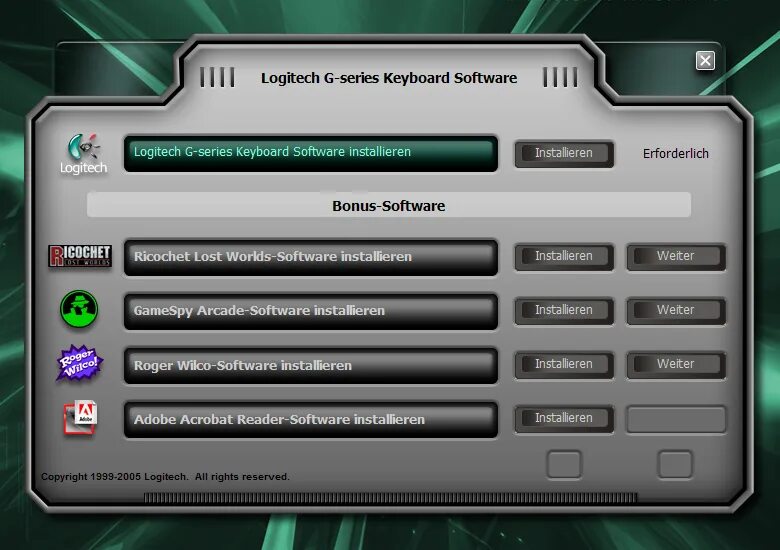The image size is (780, 550).
Task: Click Weiter for GameSpy Arcade
Action: [x=676, y=311]
